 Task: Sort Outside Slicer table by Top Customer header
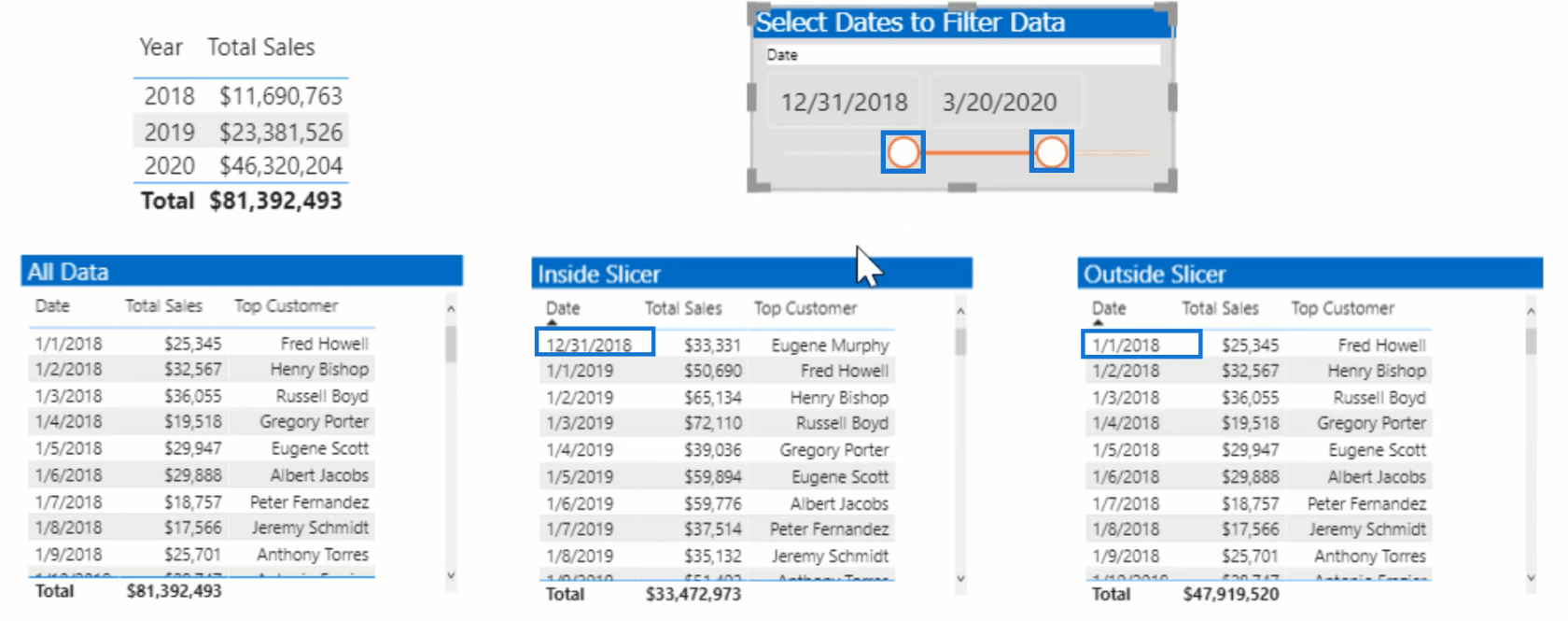pyautogui.click(x=1342, y=308)
